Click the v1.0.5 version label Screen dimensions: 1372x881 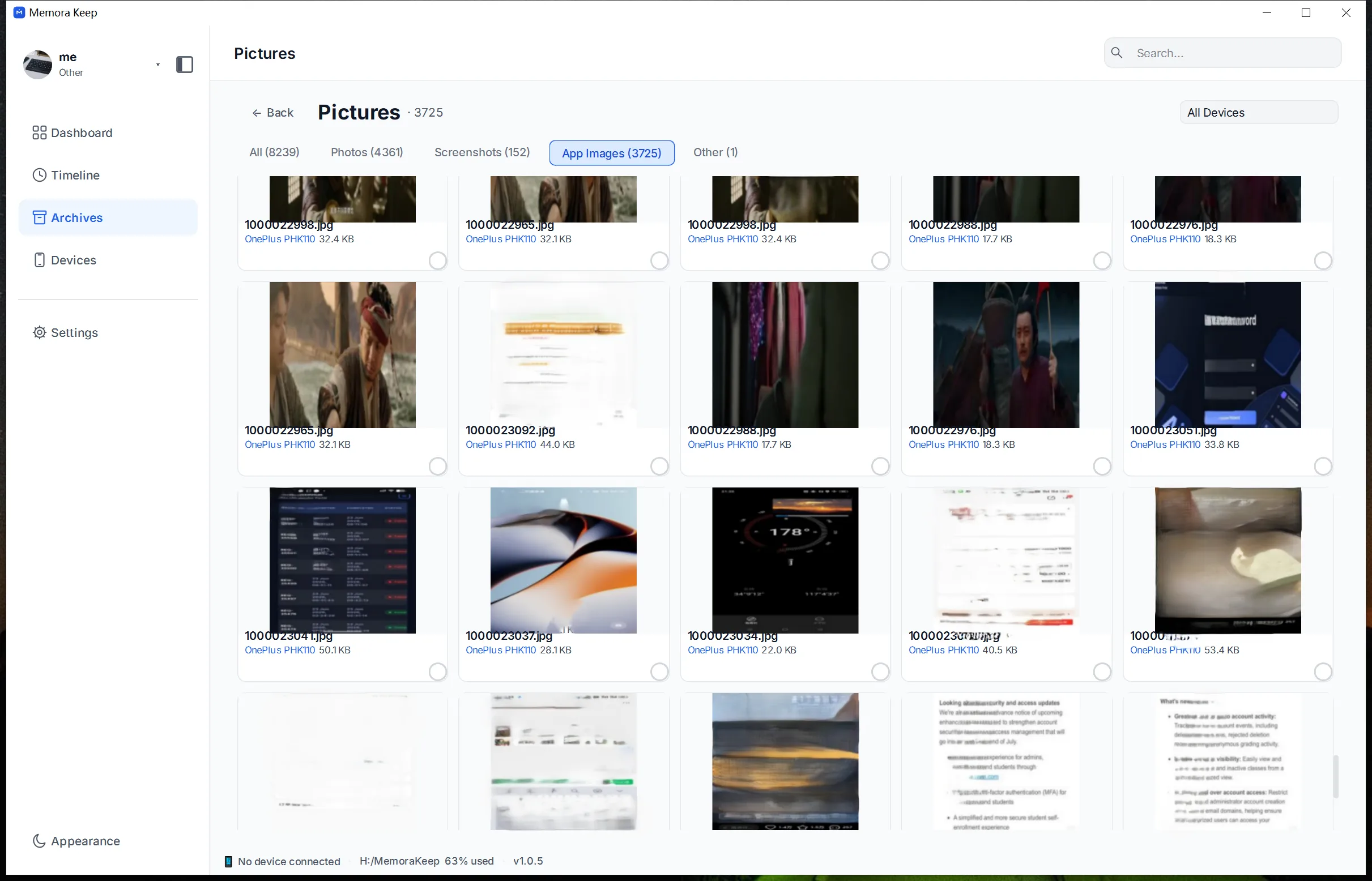tap(528, 861)
